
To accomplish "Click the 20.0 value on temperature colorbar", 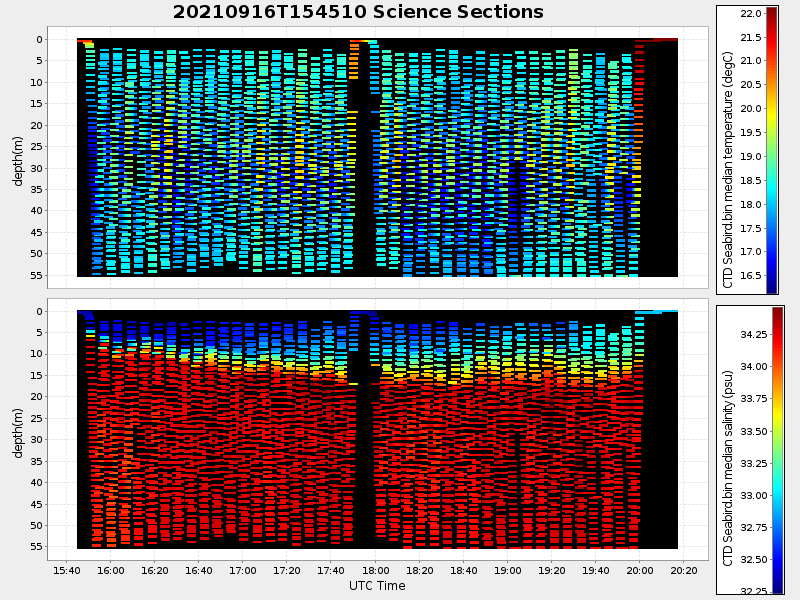I will [751, 108].
